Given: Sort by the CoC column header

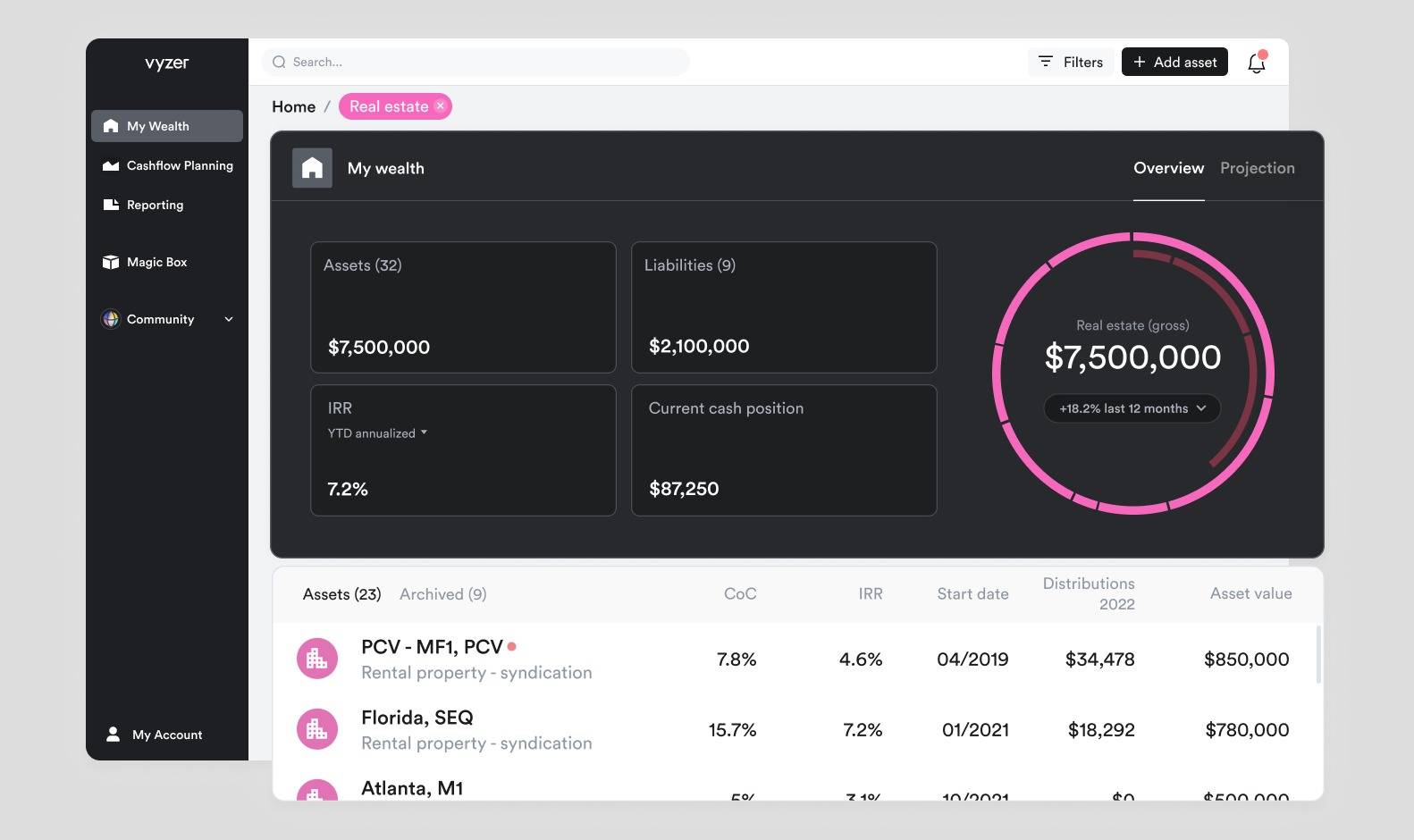Looking at the screenshot, I should tap(740, 594).
